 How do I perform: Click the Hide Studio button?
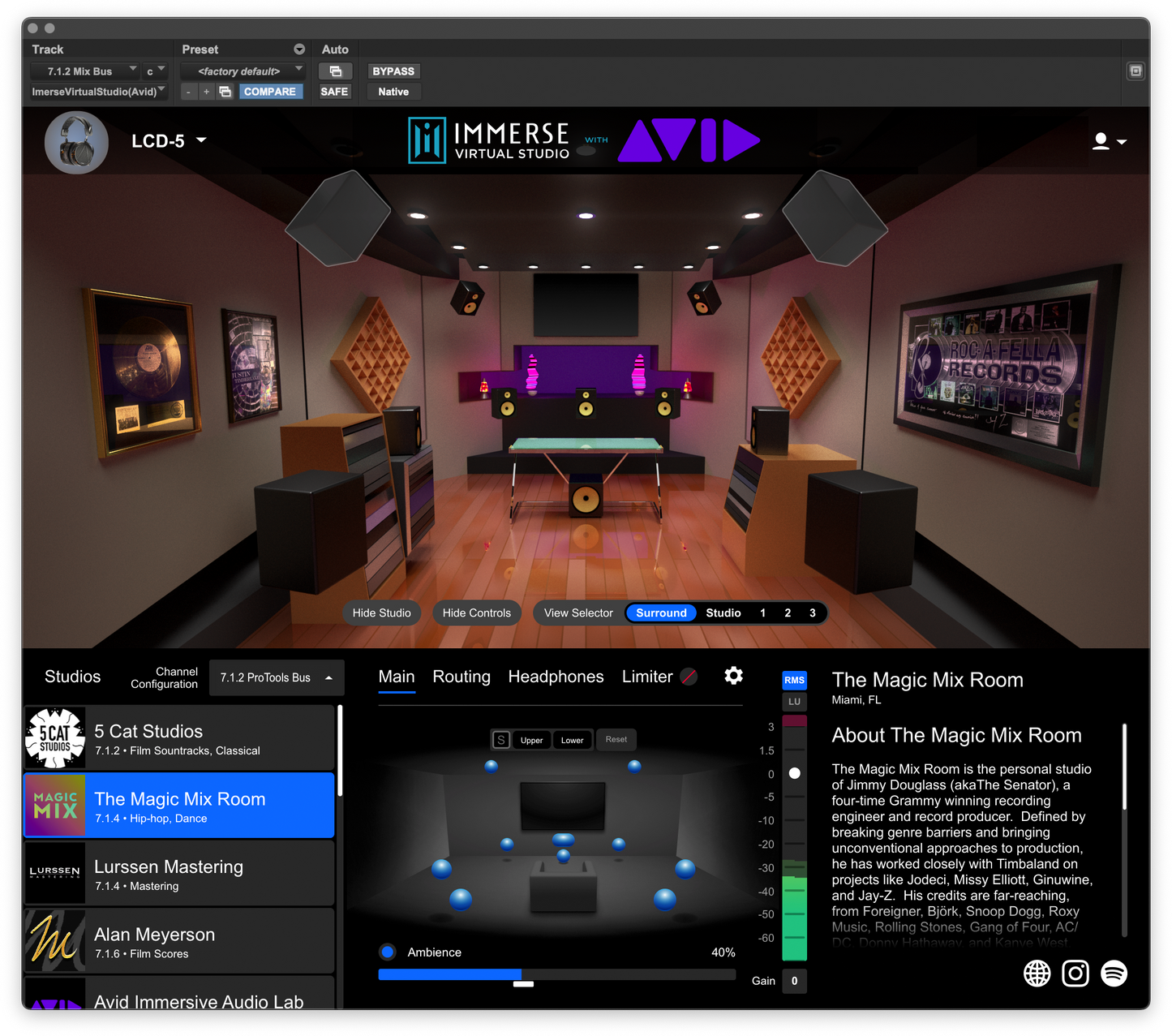(x=381, y=613)
